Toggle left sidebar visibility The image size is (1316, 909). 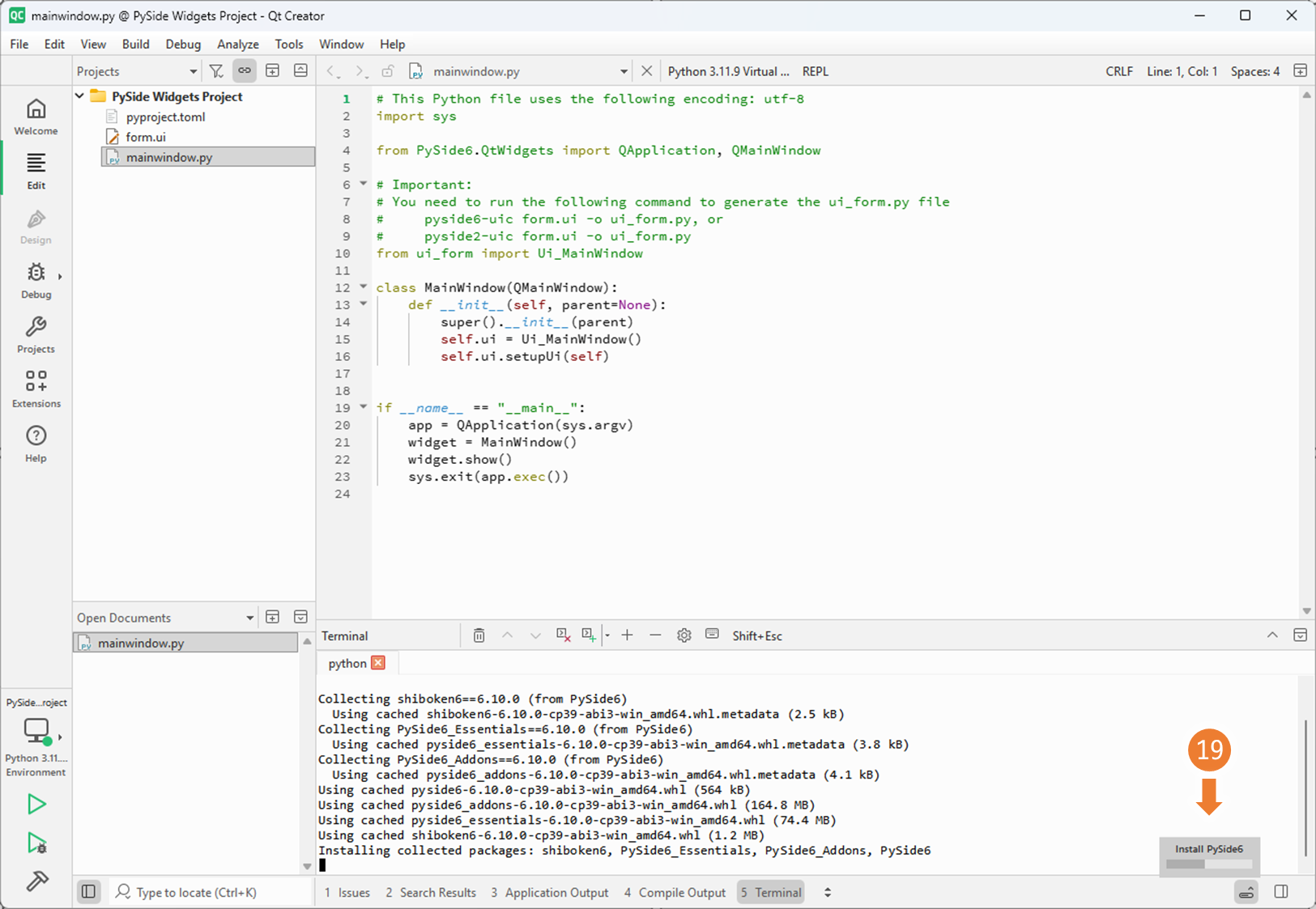click(89, 891)
